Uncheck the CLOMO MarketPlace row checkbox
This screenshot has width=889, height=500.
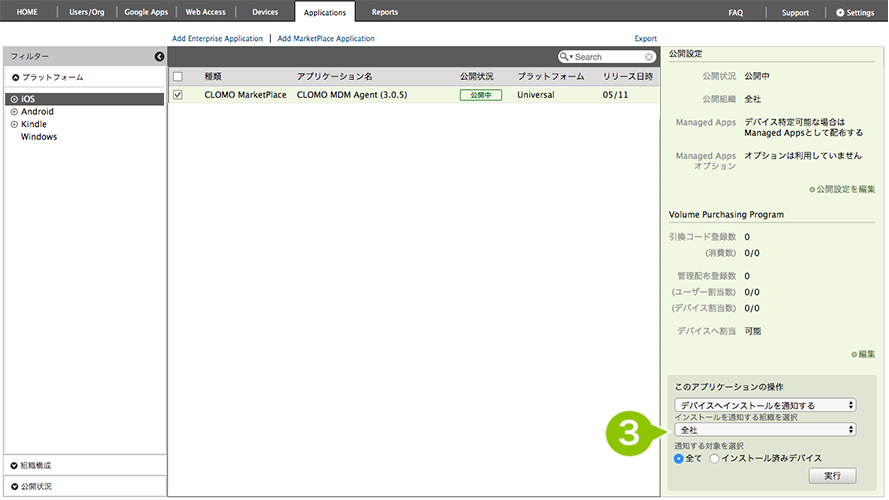point(178,95)
